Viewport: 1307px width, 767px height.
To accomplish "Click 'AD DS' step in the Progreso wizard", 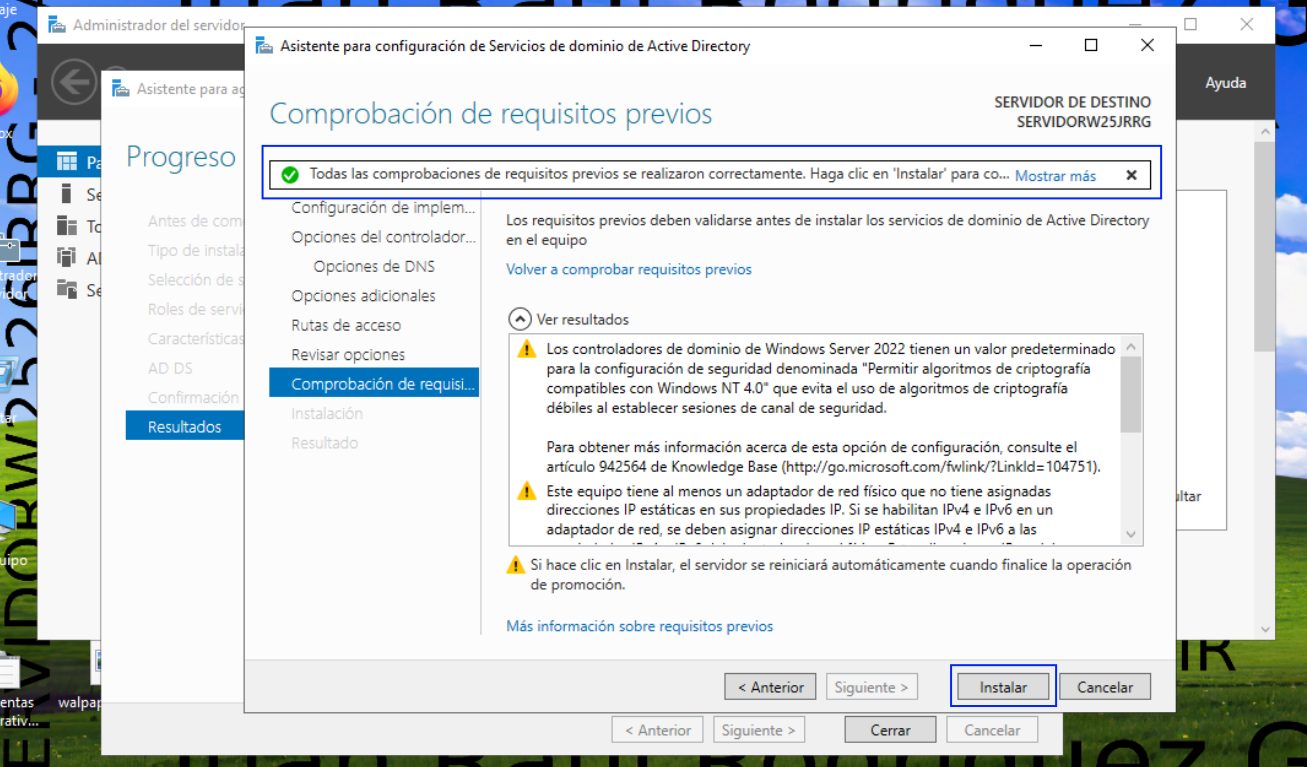I will pos(170,368).
